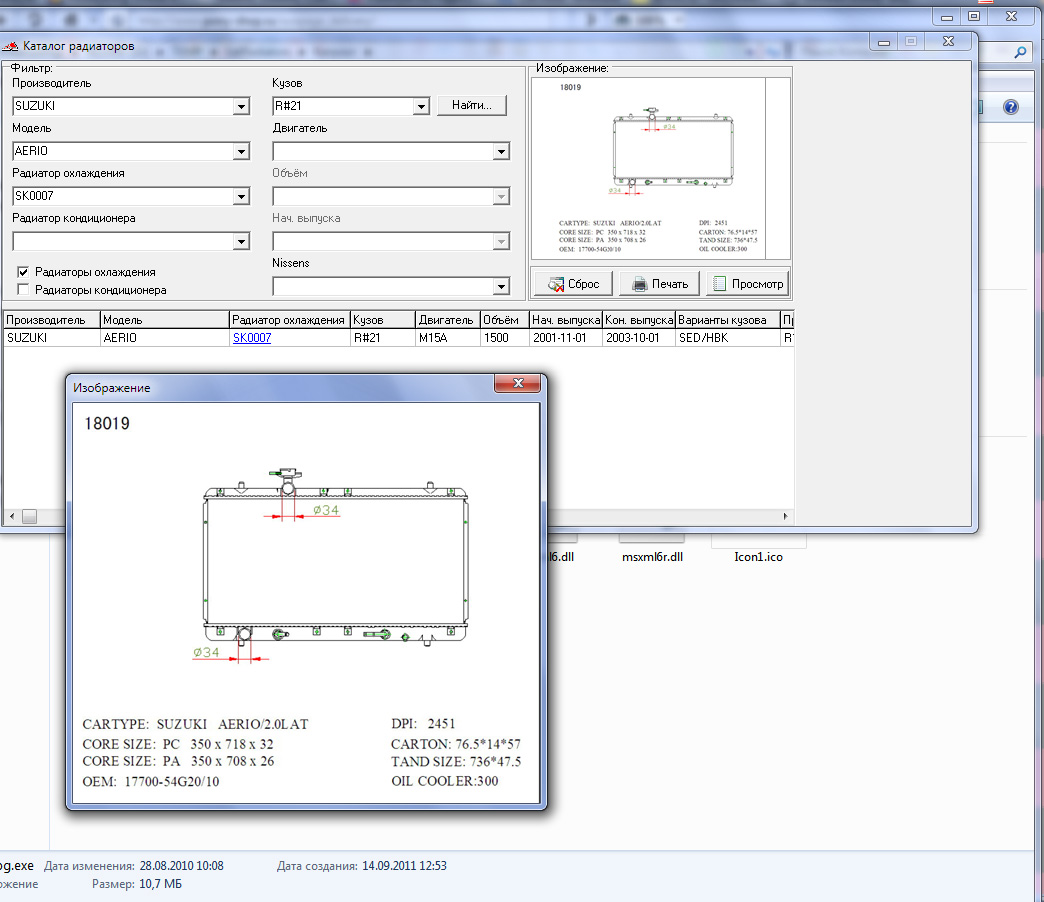Open the Модель dropdown showing AERIO
1044x902 pixels.
(240, 152)
